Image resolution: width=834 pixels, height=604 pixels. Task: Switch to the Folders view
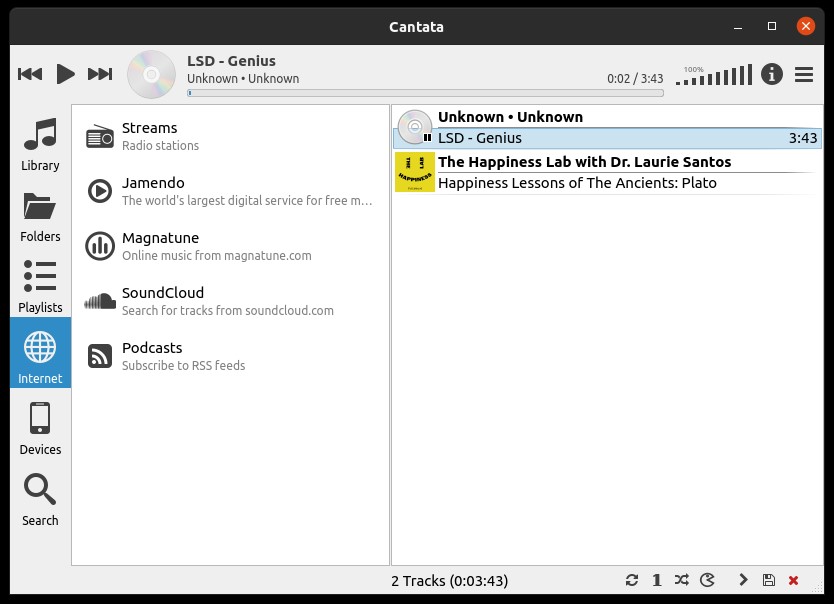click(x=40, y=215)
